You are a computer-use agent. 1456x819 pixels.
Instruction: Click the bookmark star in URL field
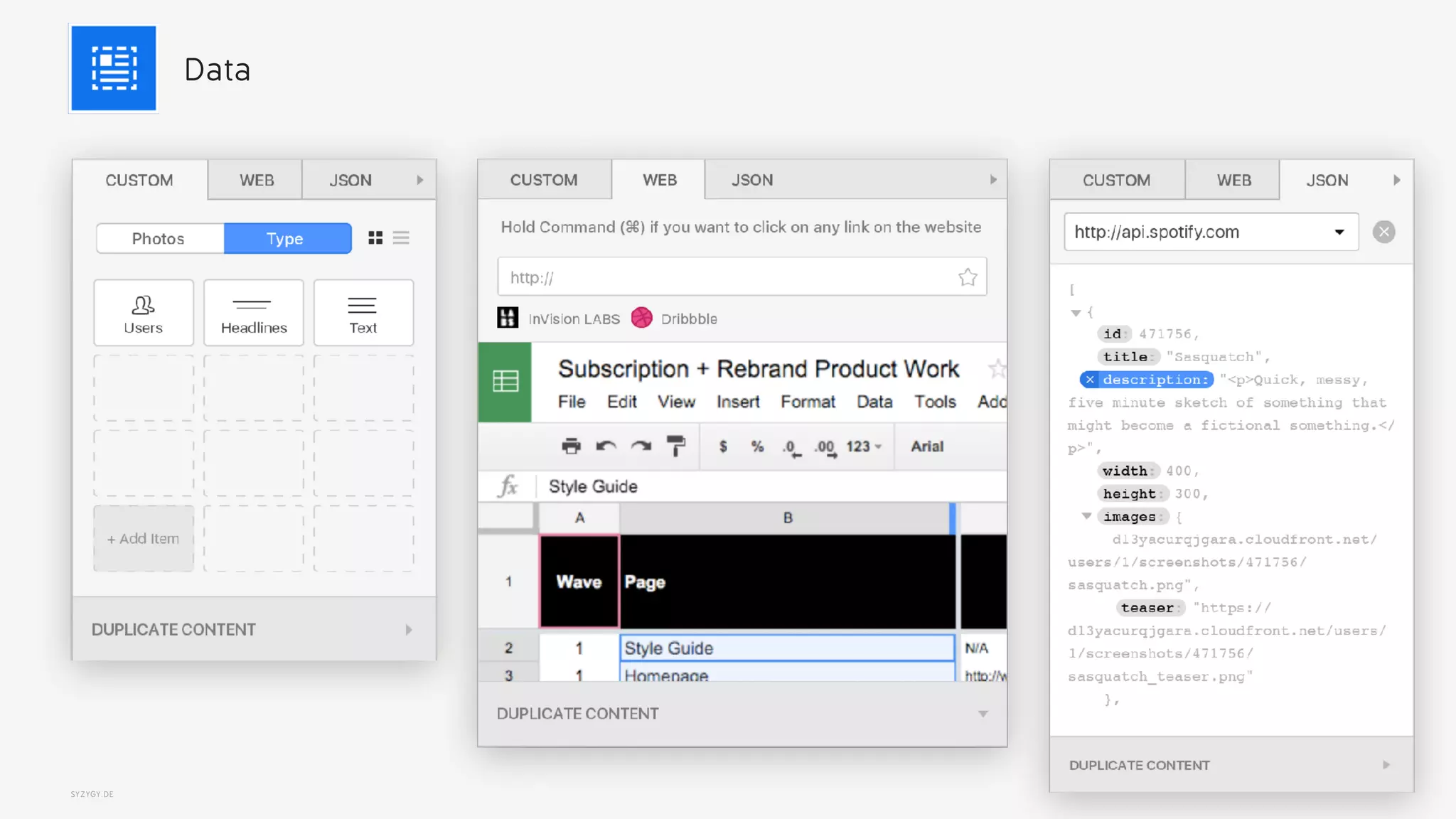(x=967, y=277)
